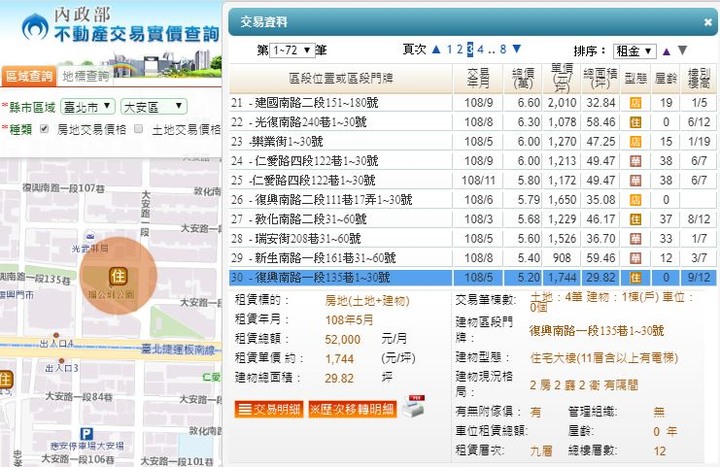Open the 第 1~72 筆 range dropdown

click(x=292, y=50)
